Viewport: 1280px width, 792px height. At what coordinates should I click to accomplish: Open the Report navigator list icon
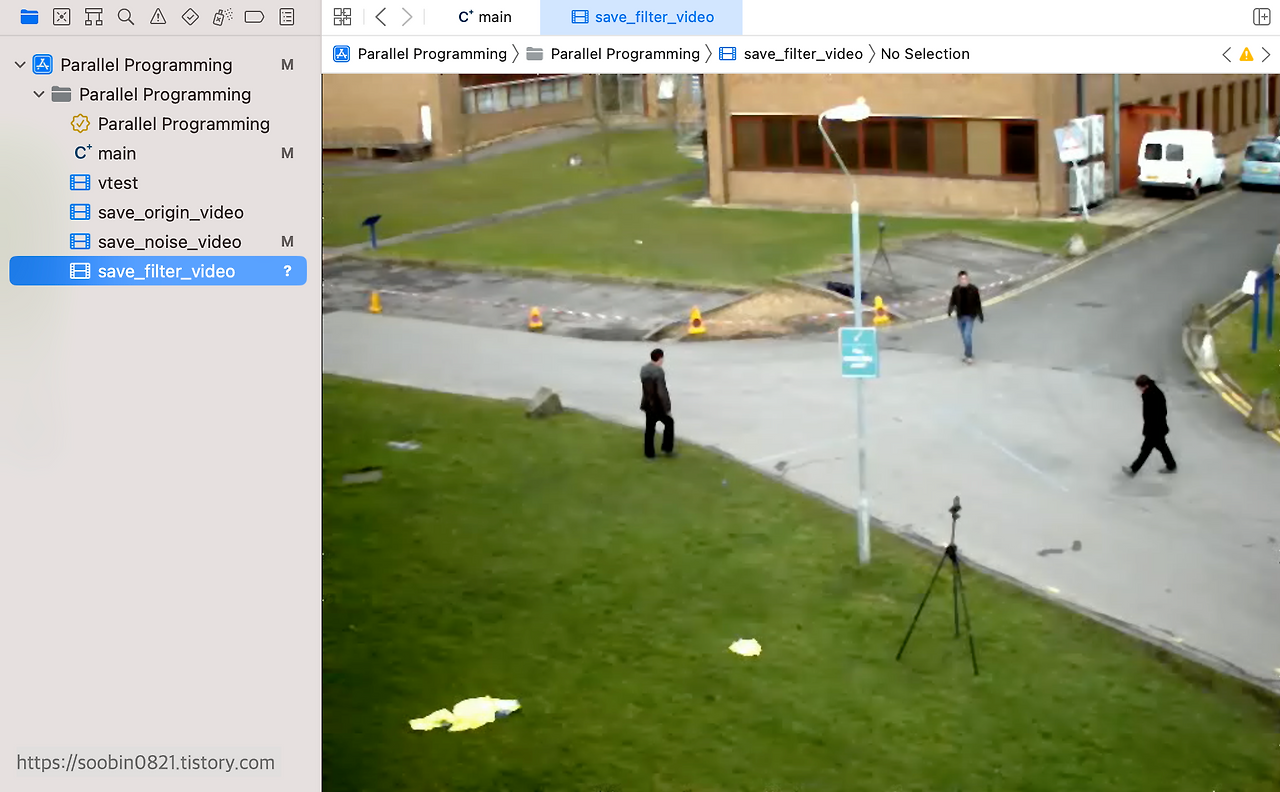(x=287, y=17)
